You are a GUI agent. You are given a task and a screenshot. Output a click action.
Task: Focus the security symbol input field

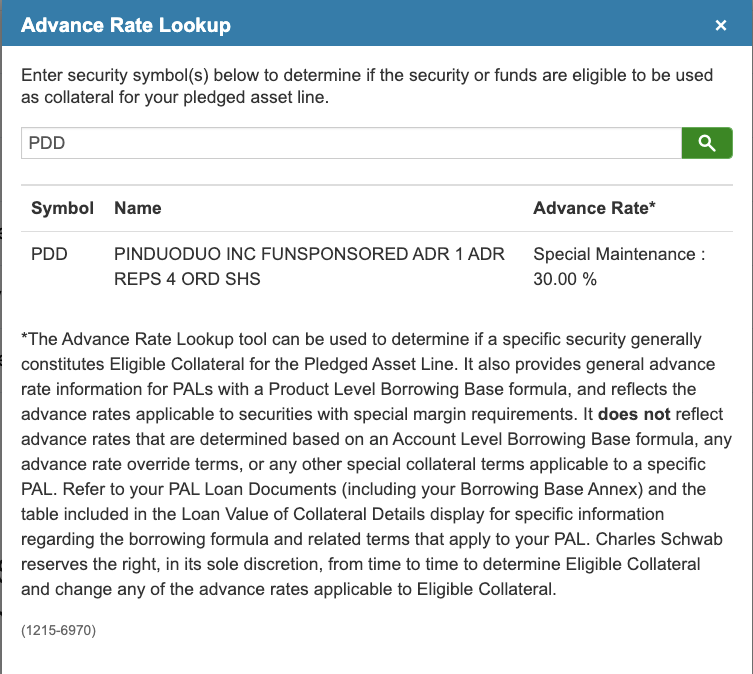(350, 143)
